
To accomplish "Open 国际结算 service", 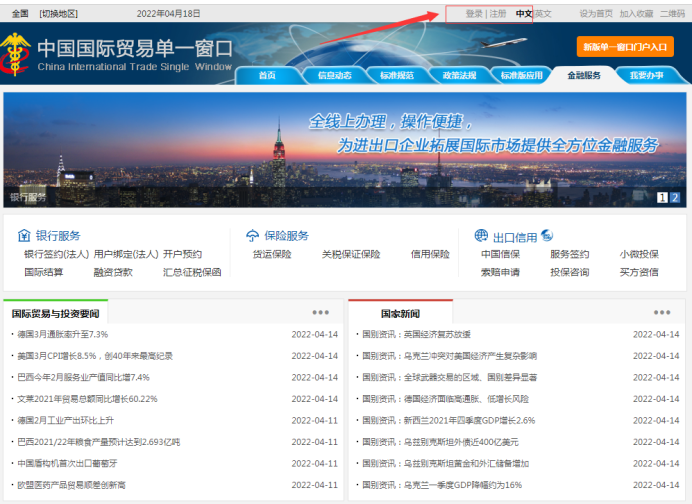I will coord(44,272).
